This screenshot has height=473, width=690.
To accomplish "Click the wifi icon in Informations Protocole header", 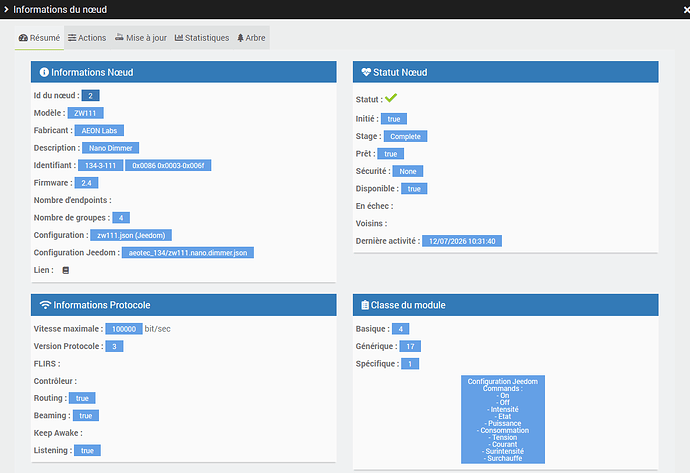I will pyautogui.click(x=45, y=304).
